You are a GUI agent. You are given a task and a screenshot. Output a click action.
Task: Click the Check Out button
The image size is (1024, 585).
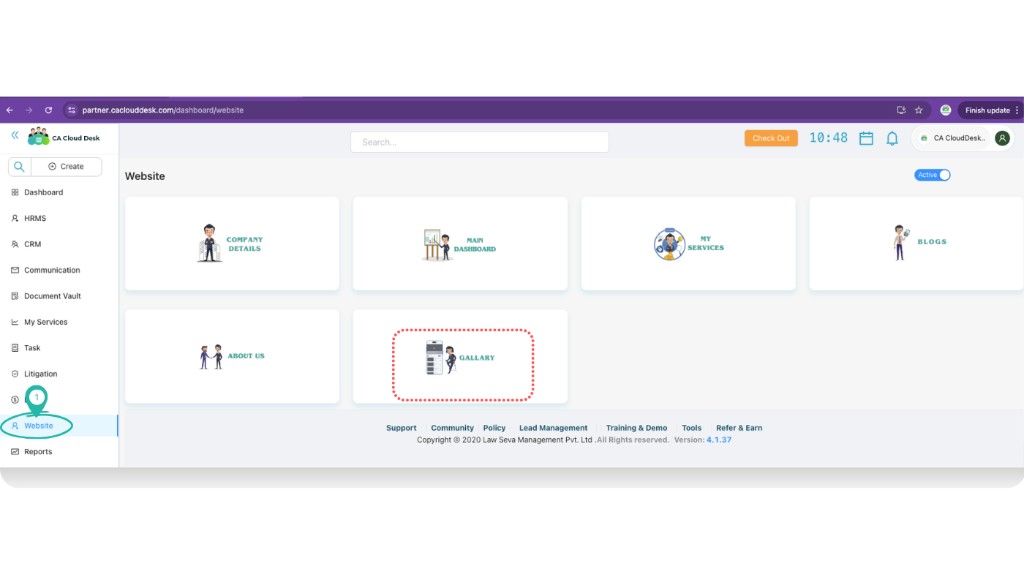(x=770, y=138)
